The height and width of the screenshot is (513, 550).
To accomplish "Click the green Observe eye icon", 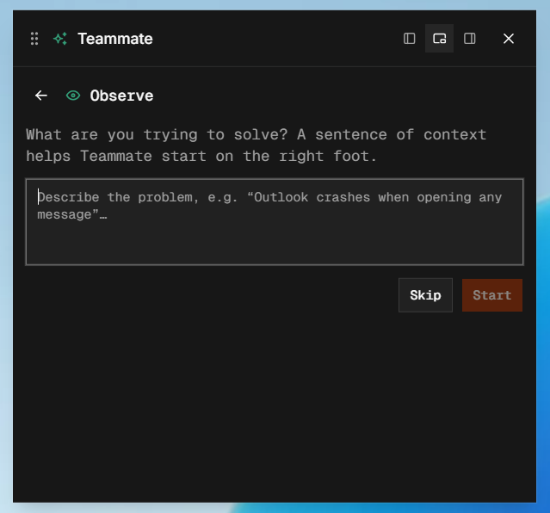I will 73,95.
